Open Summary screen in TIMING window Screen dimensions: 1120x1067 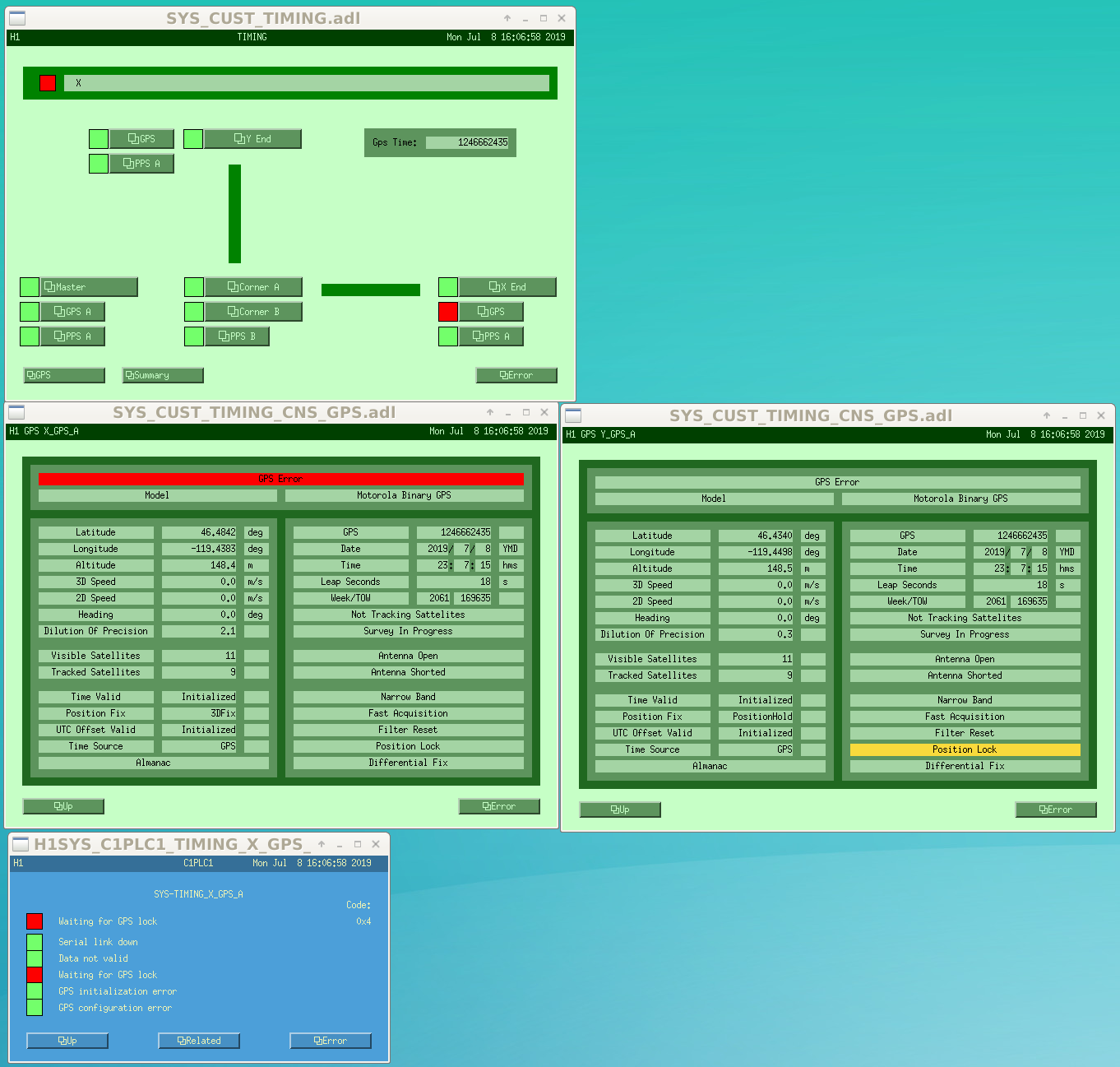[163, 375]
